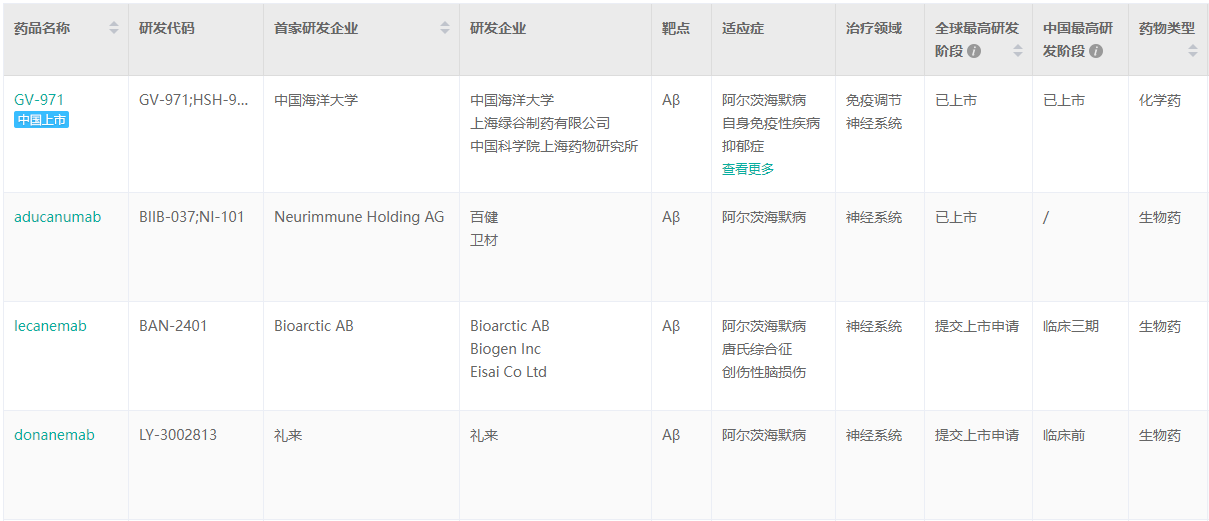Expand 查看更多 indications for GV-971
1209x521 pixels.
tap(748, 169)
